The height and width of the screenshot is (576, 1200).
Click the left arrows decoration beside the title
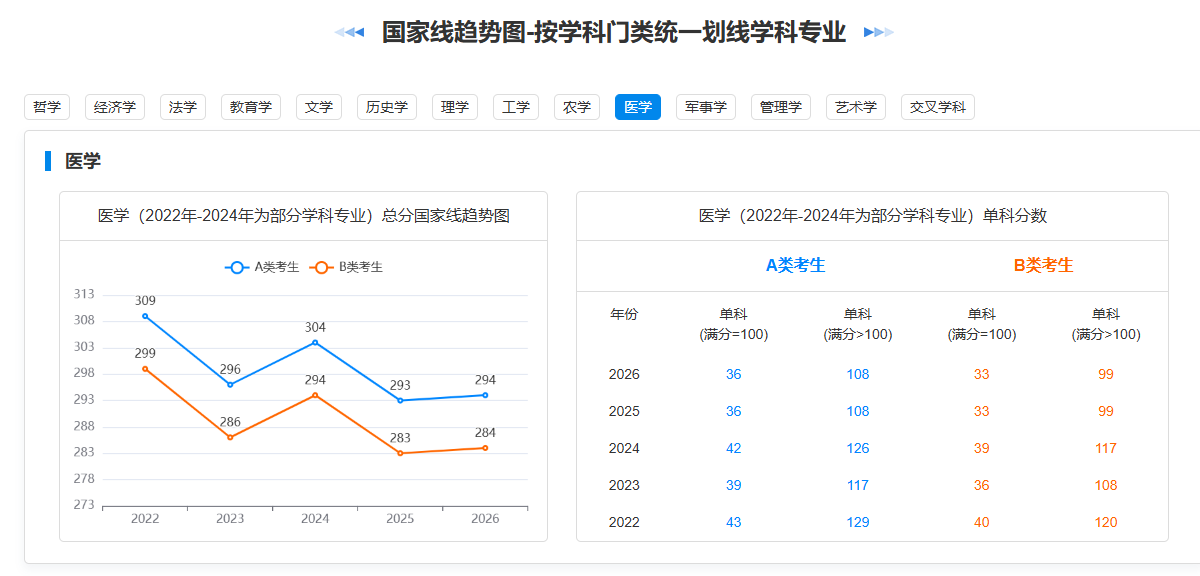(349, 33)
